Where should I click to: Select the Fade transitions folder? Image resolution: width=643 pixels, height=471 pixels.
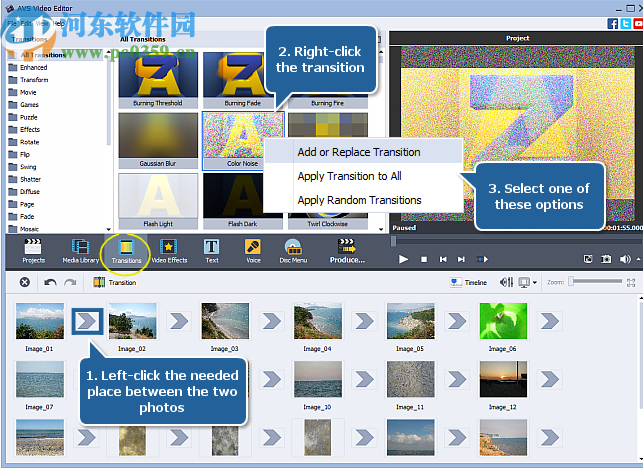(x=27, y=216)
